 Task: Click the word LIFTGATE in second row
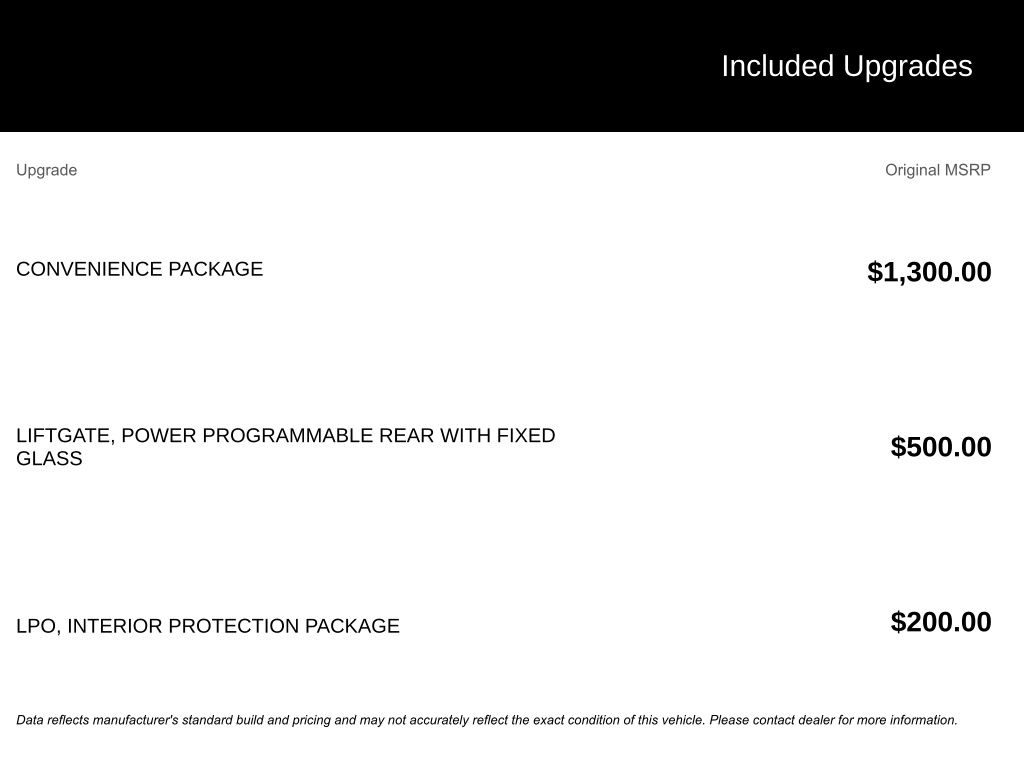(x=65, y=436)
